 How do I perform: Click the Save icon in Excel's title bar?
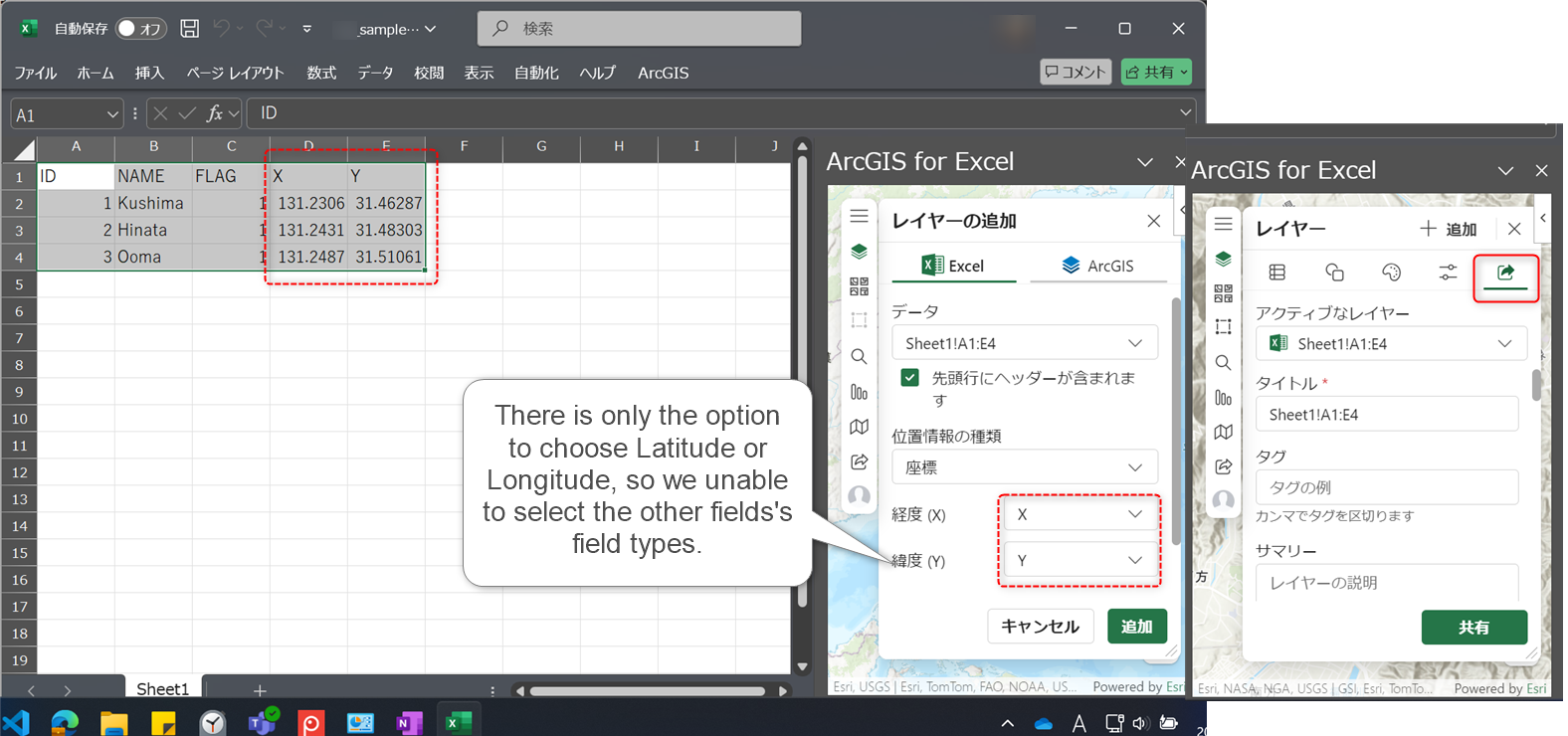(189, 29)
